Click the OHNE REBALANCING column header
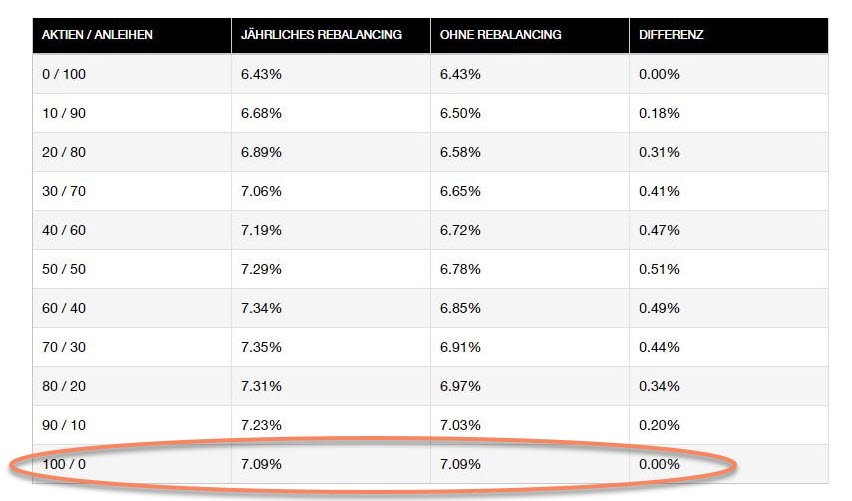 click(x=501, y=35)
